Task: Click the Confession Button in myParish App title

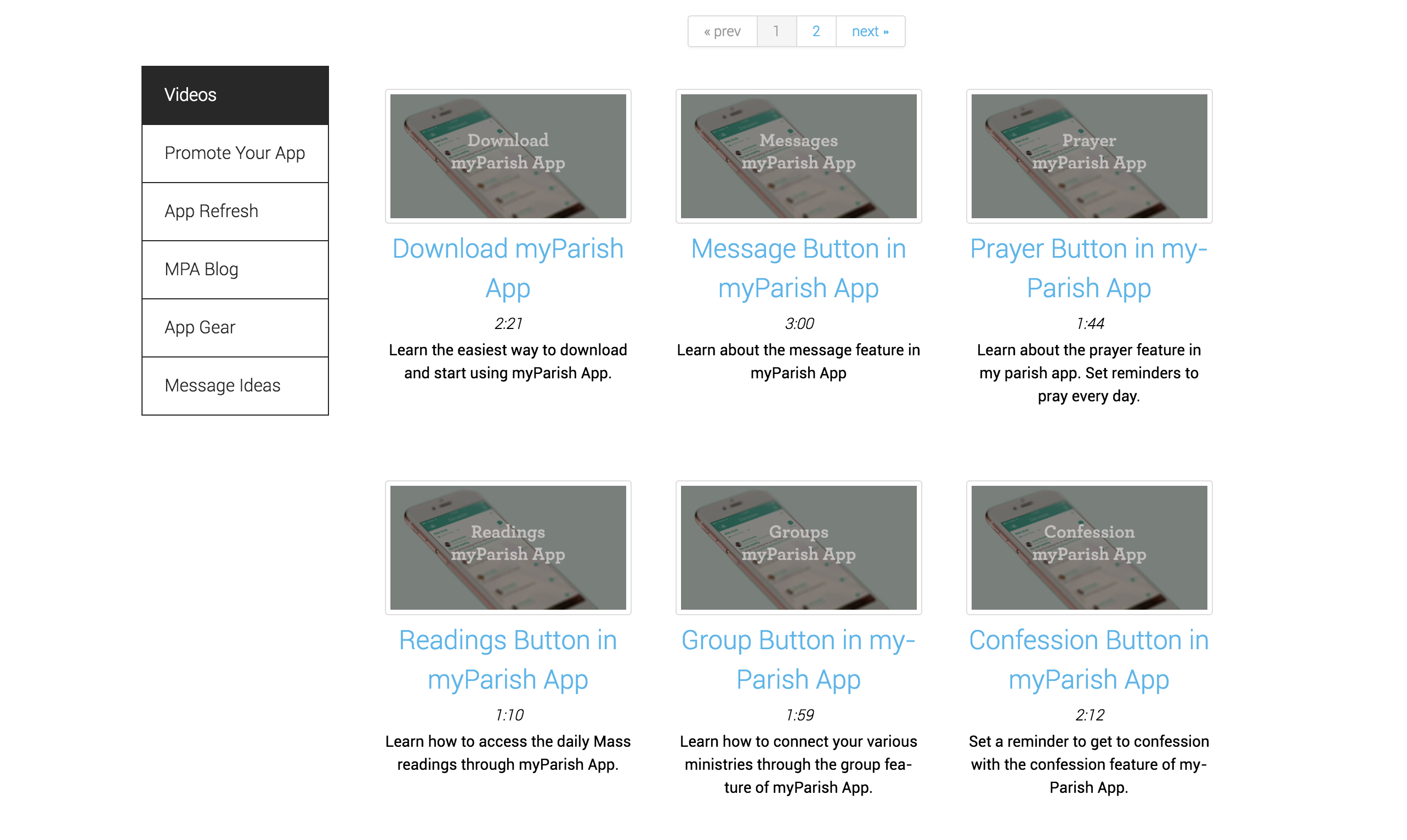Action: pyautogui.click(x=1089, y=660)
